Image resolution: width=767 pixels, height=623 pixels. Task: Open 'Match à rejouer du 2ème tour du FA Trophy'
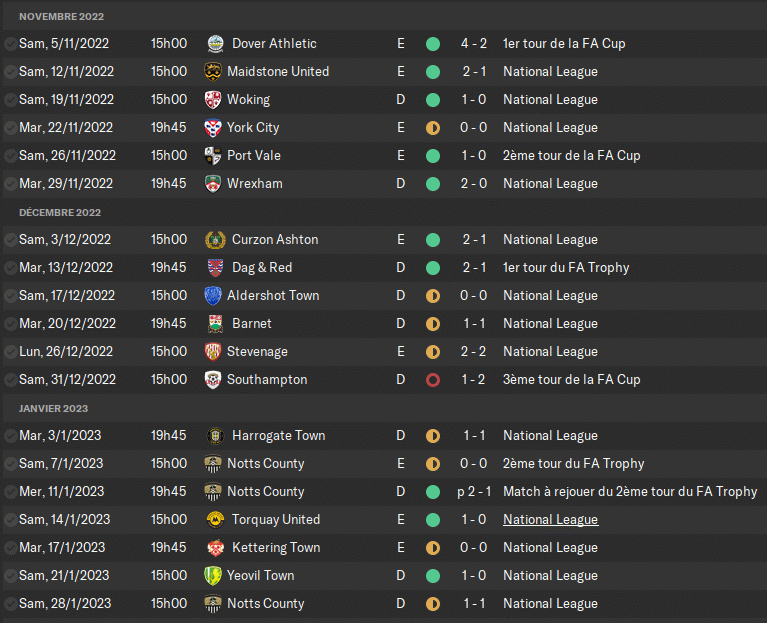tap(630, 492)
